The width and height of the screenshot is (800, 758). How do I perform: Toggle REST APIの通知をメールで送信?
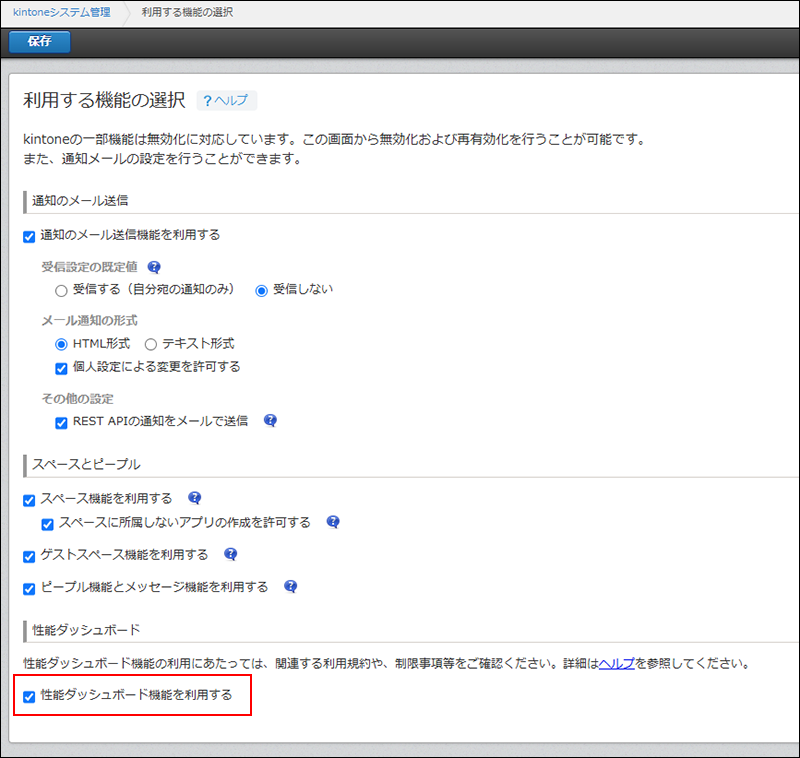tap(61, 422)
